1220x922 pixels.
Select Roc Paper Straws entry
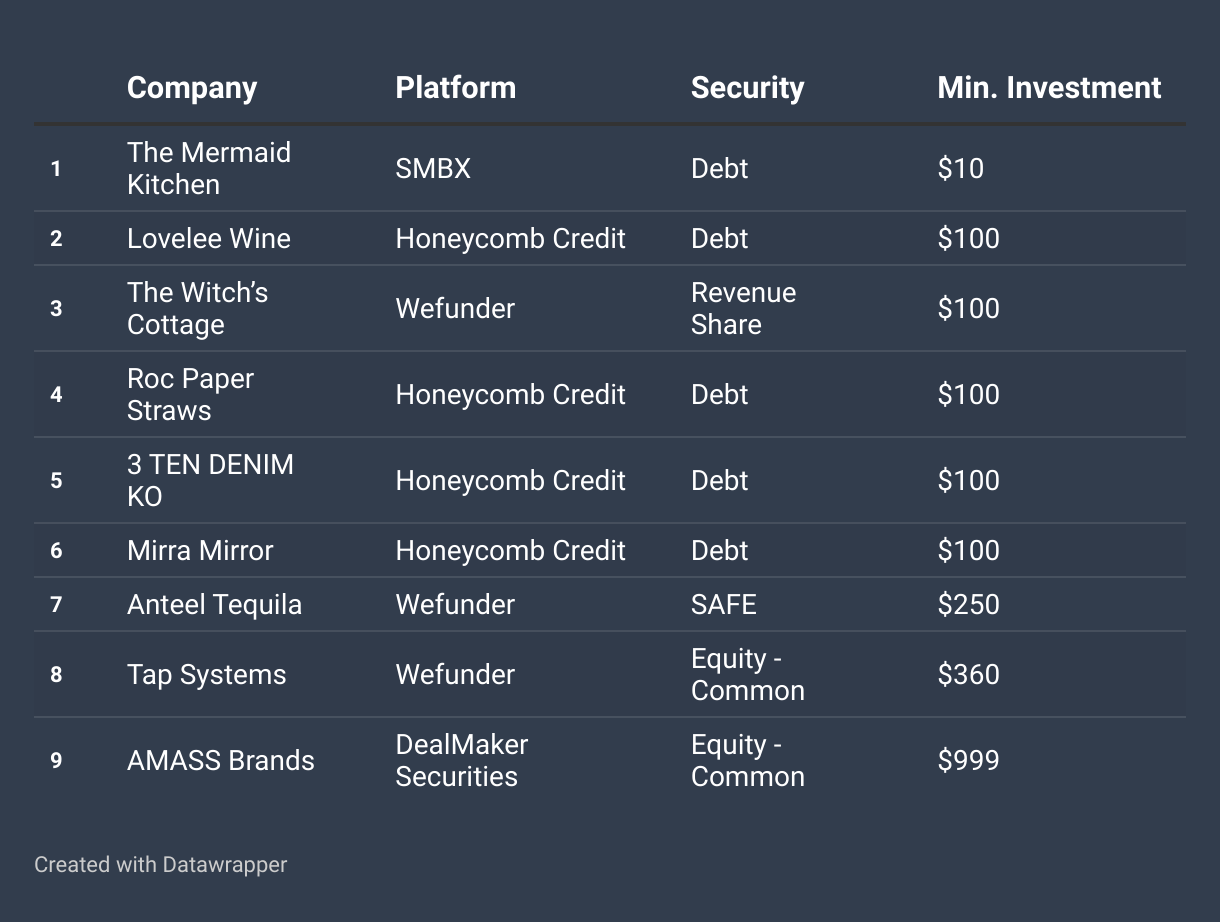(191, 394)
